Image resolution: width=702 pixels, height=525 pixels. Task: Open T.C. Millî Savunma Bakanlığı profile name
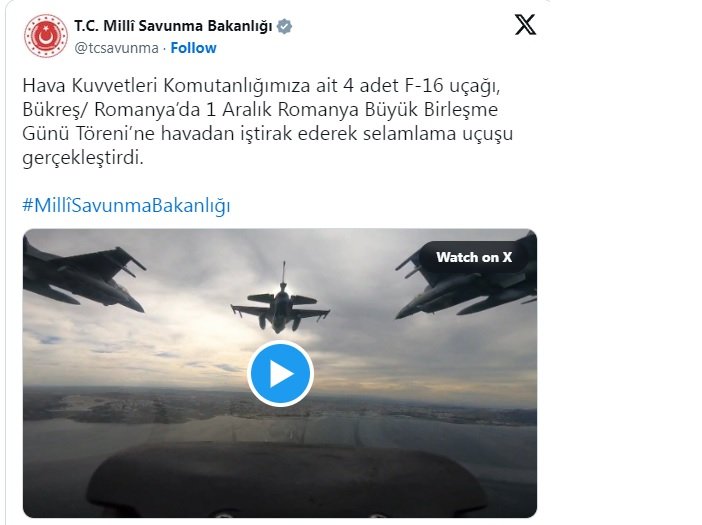(173, 26)
